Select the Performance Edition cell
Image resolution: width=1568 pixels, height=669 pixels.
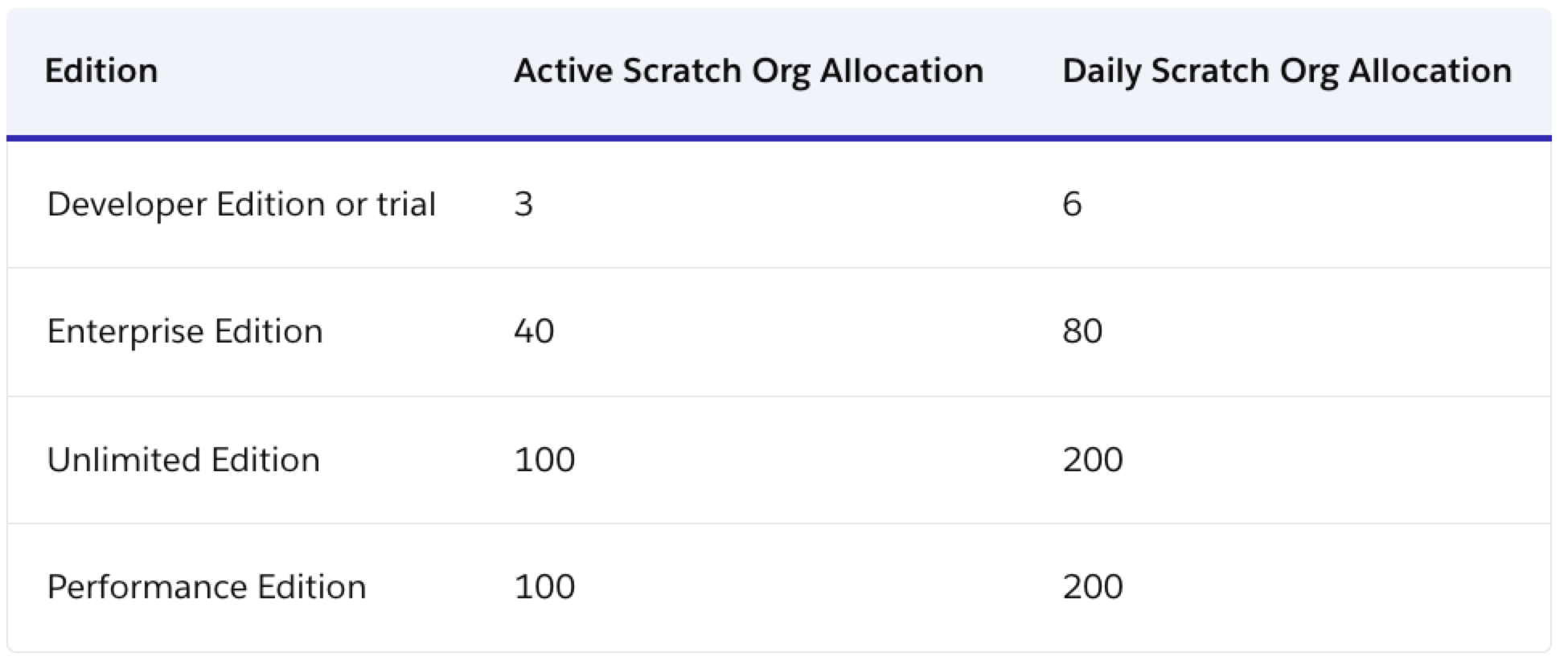[207, 587]
